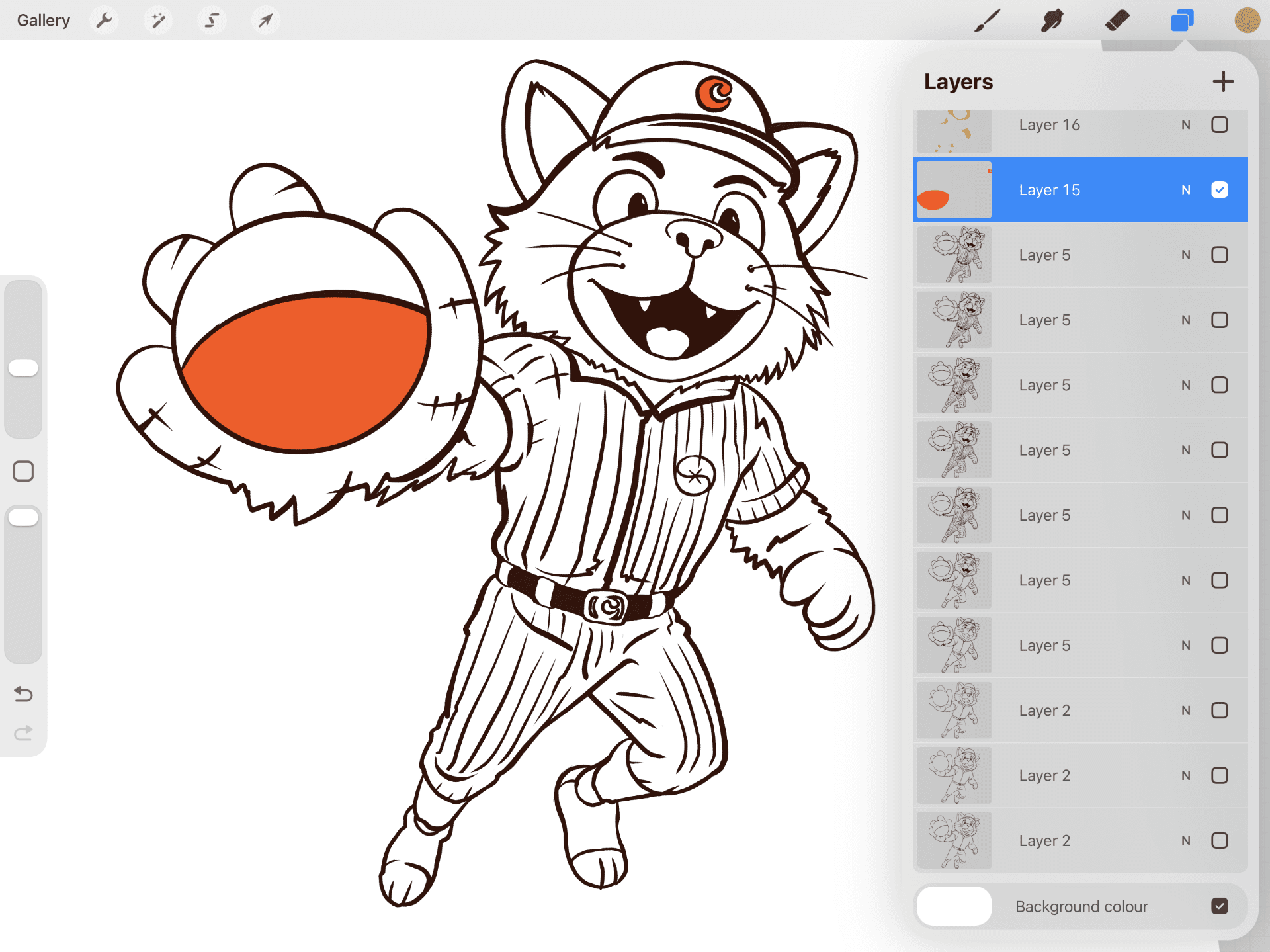Tap the redo arrow
Image resolution: width=1270 pixels, height=952 pixels.
(23, 733)
